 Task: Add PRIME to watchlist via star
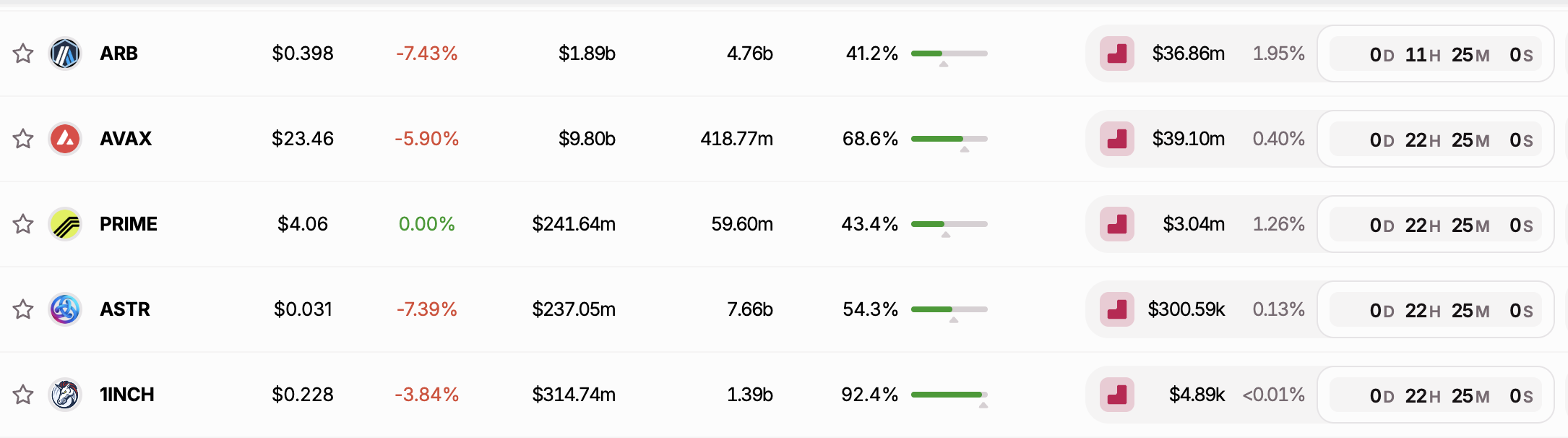[x=23, y=224]
